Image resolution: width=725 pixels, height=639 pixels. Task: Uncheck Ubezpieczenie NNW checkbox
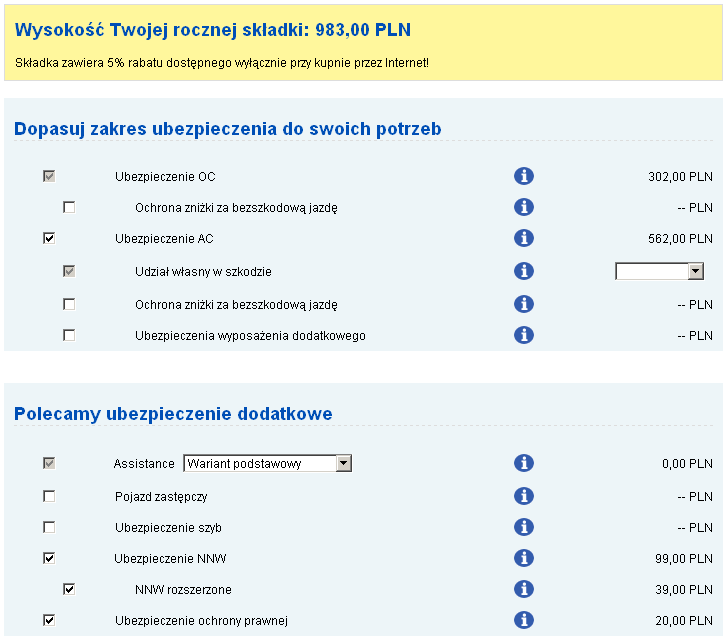[x=49, y=558]
